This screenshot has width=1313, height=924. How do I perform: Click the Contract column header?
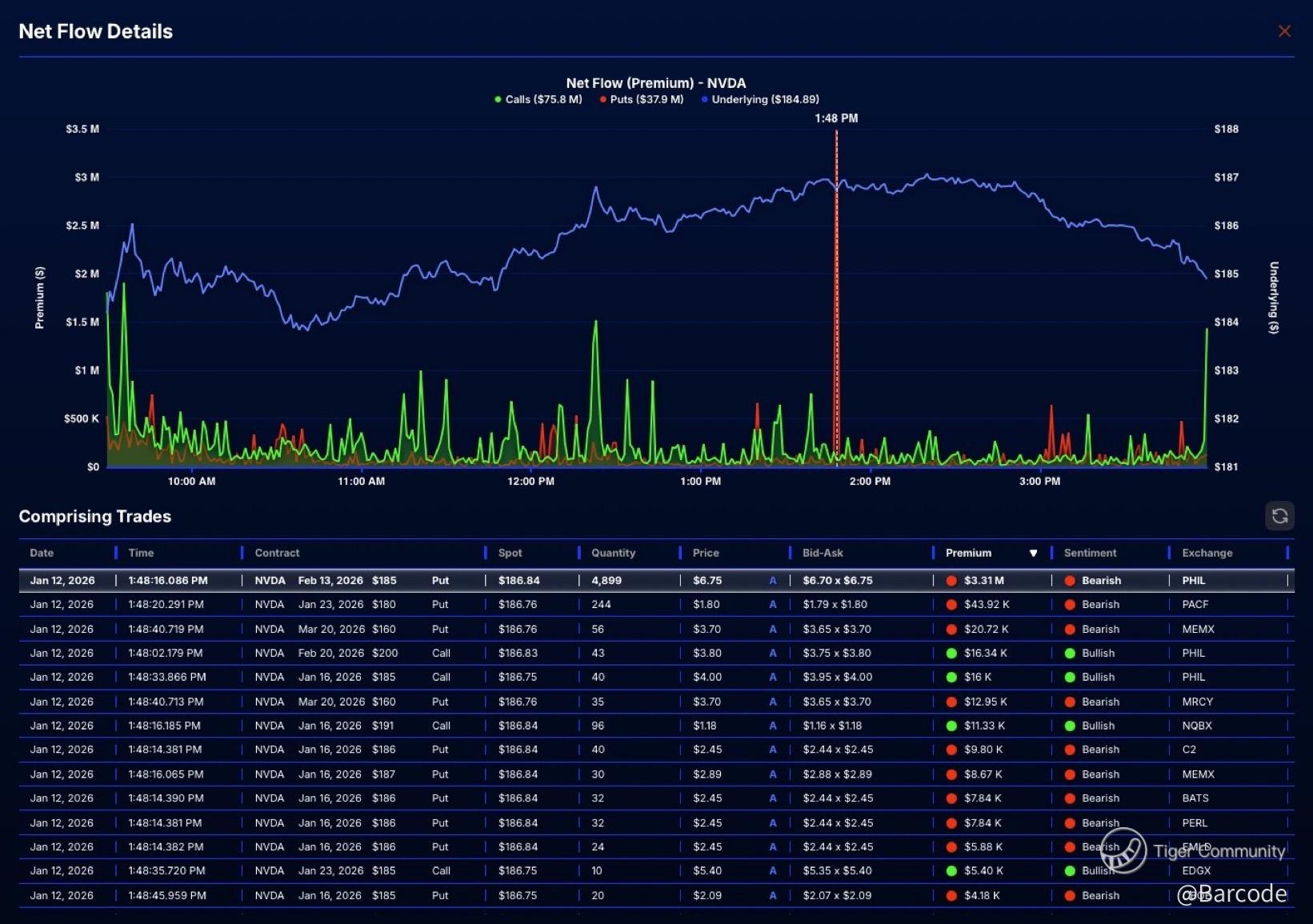(277, 553)
